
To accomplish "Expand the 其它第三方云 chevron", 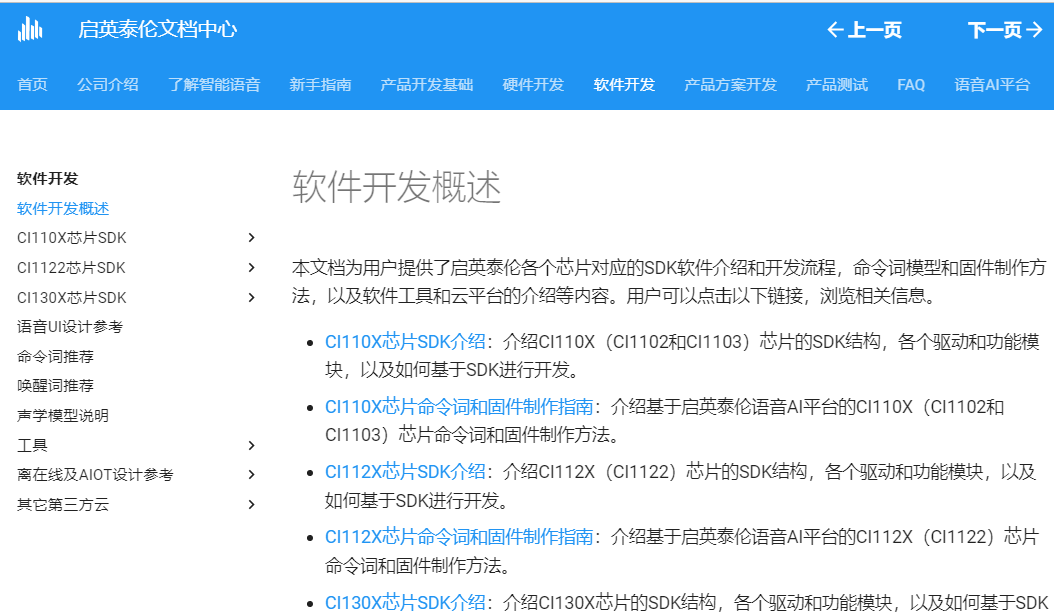I will click(251, 504).
